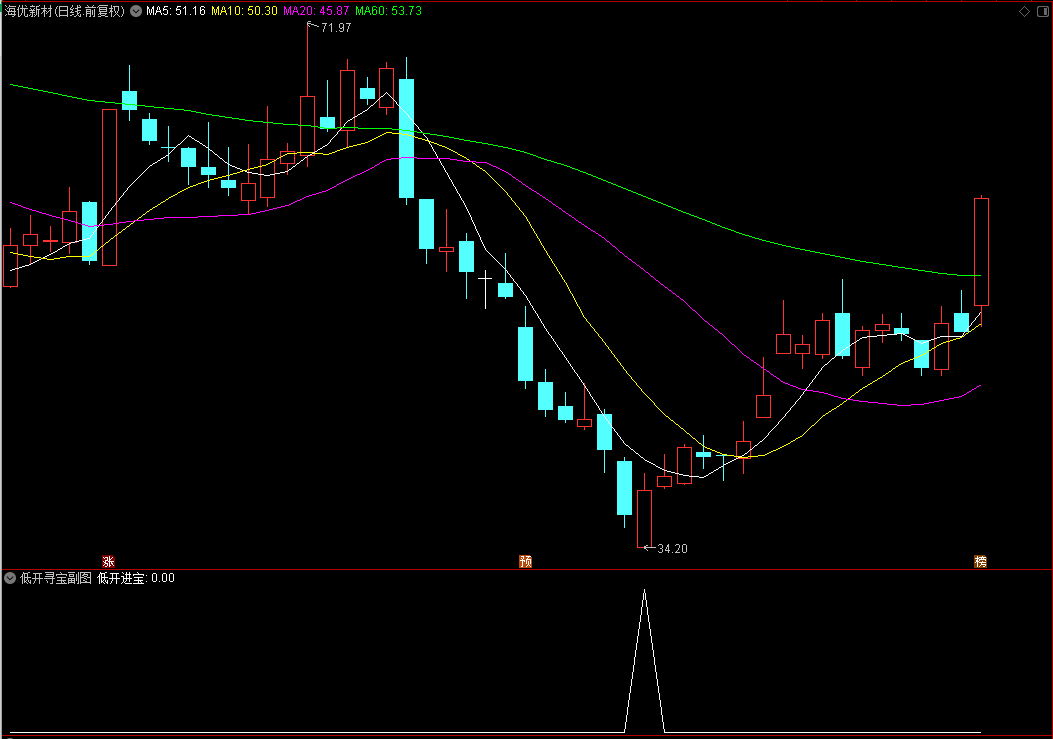Click the 低开寻宝副图 indicator name

[56, 578]
